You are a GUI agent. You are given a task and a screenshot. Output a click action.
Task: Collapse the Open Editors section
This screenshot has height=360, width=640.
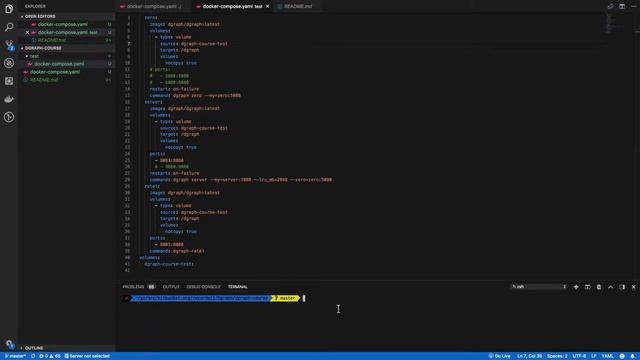(40, 16)
